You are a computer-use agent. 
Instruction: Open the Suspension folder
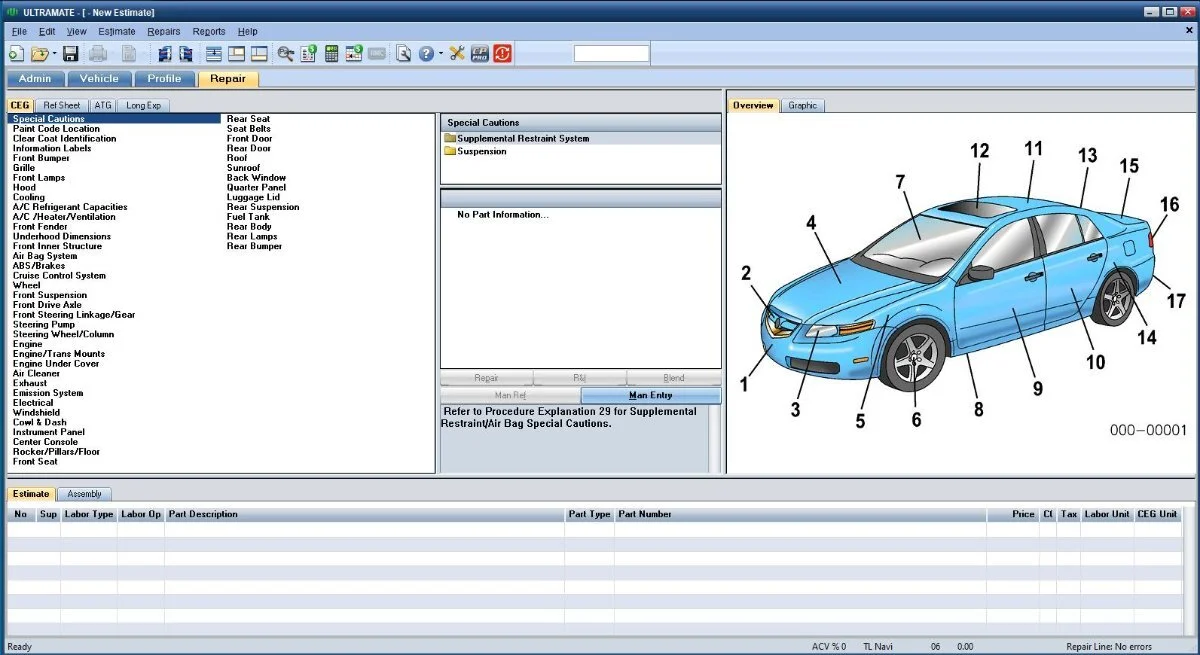[x=481, y=151]
